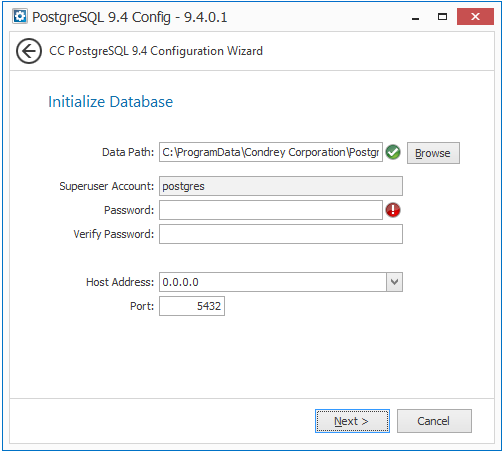Click the PostgreSQL Config gear icon in title bar
This screenshot has height=453, width=504.
pyautogui.click(x=20, y=16)
